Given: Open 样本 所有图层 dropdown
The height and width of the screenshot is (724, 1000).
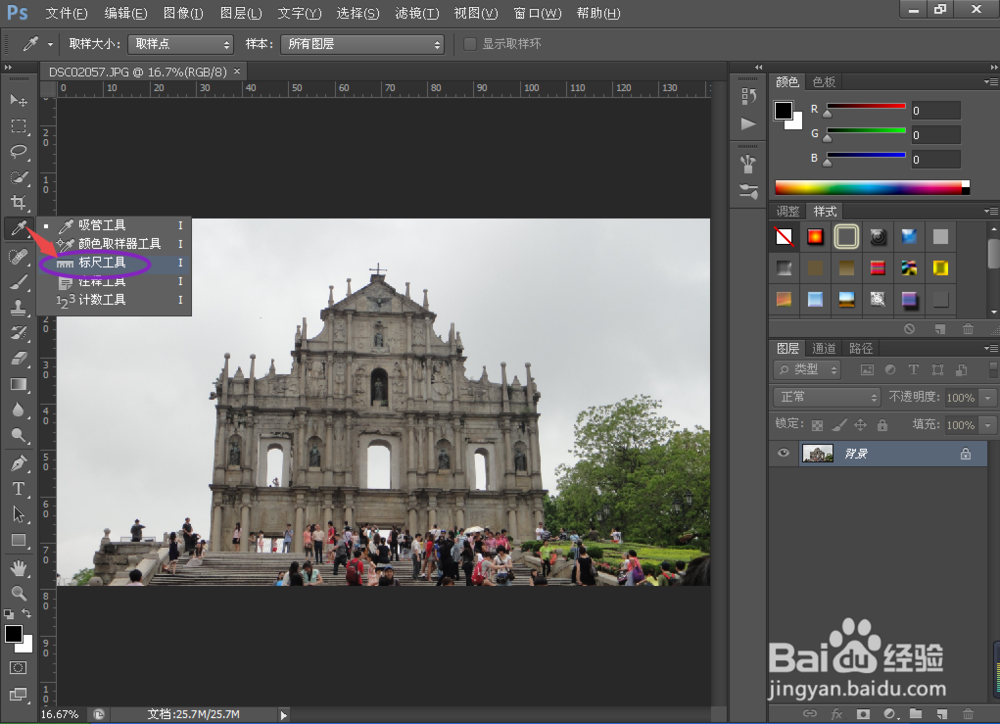Looking at the screenshot, I should 362,44.
